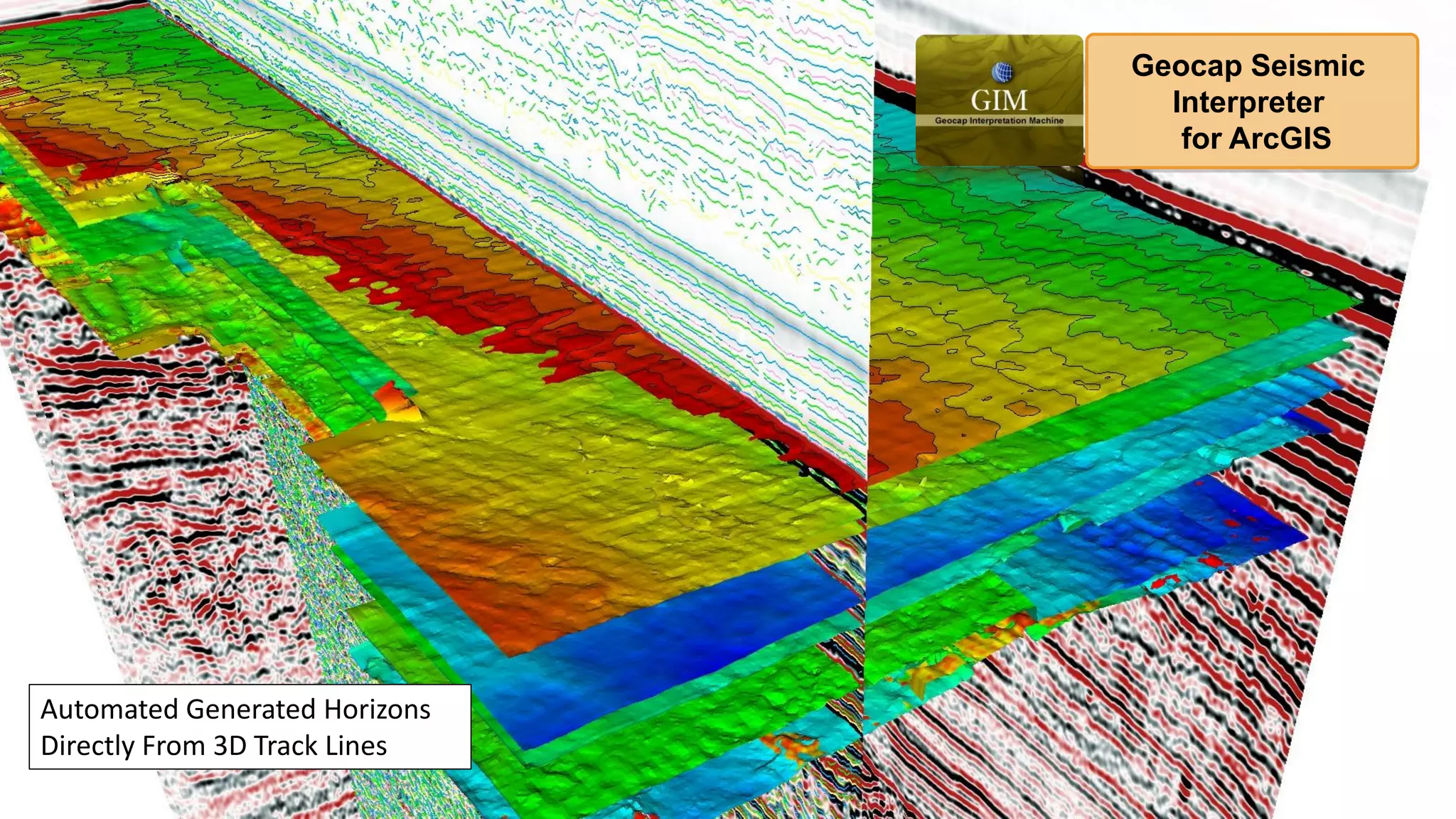
Task: Select the "Geocap Seismic Interpreter for ArcGIS" title box
Action: pos(1252,101)
